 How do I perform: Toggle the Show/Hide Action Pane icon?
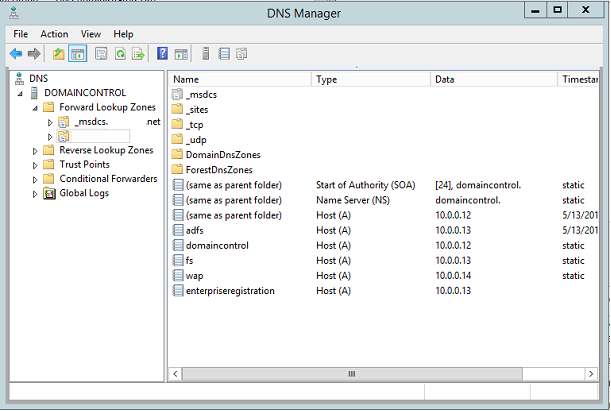(x=181, y=53)
